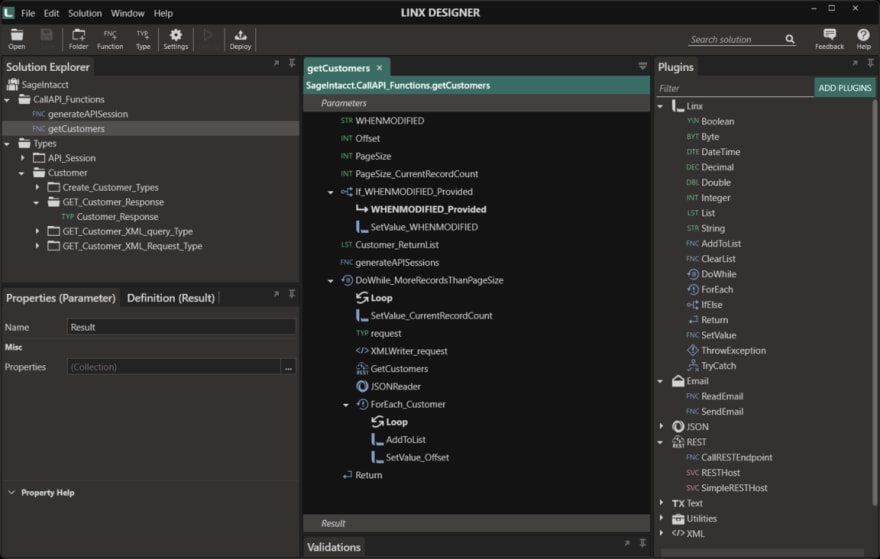Collapse the CallAPI_Functions folder

[x=7, y=100]
